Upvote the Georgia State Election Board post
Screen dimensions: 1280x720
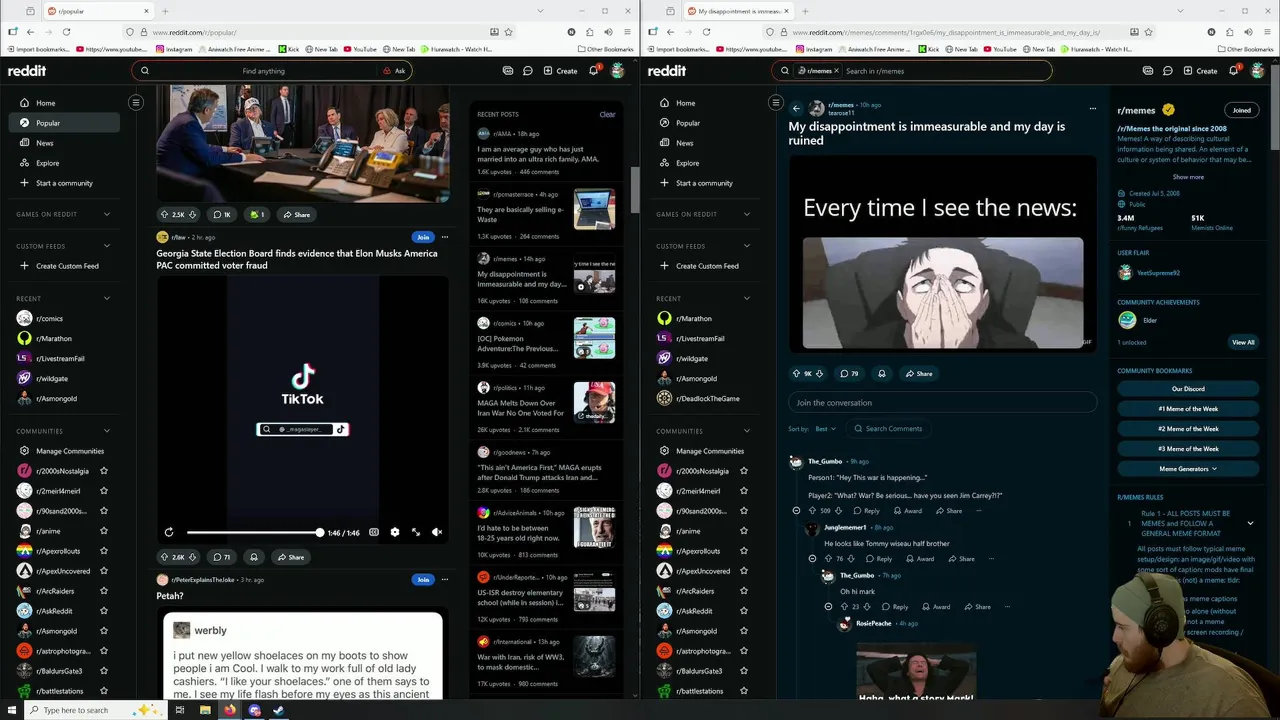[165, 557]
